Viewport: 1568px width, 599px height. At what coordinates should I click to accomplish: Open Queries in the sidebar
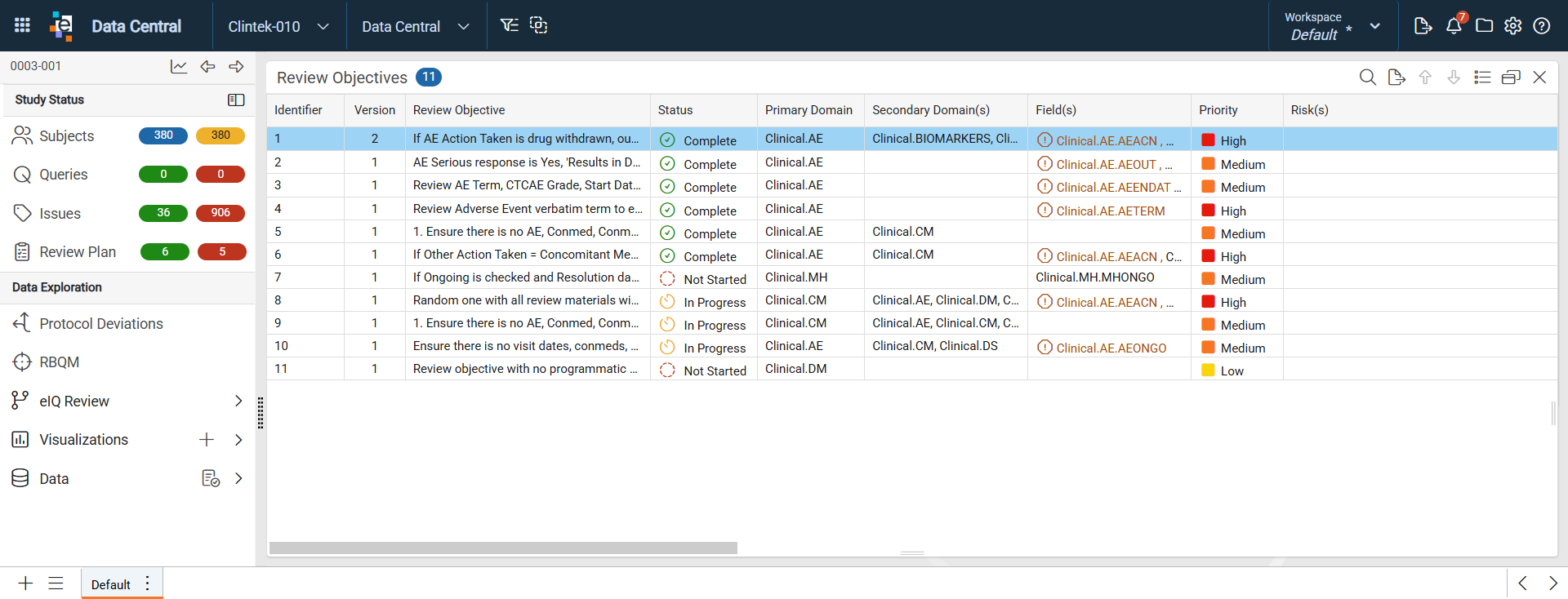tap(63, 175)
